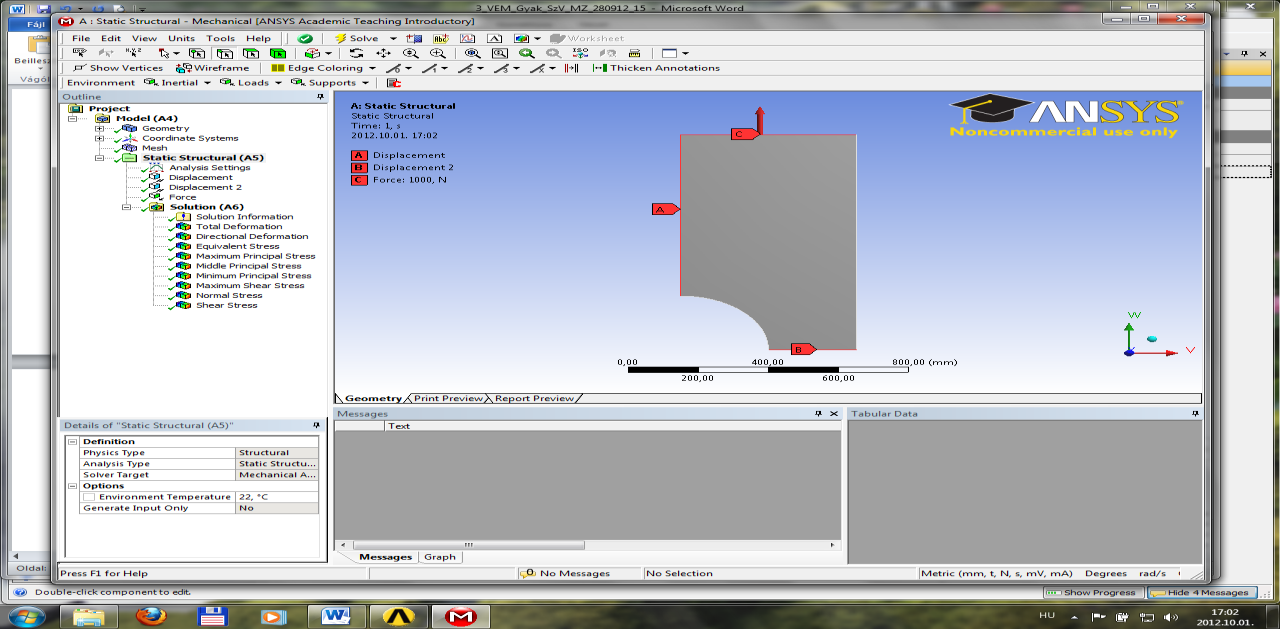Screen dimensions: 1280x629
Task: Collapse the Solution (A6) node
Action: (x=126, y=207)
